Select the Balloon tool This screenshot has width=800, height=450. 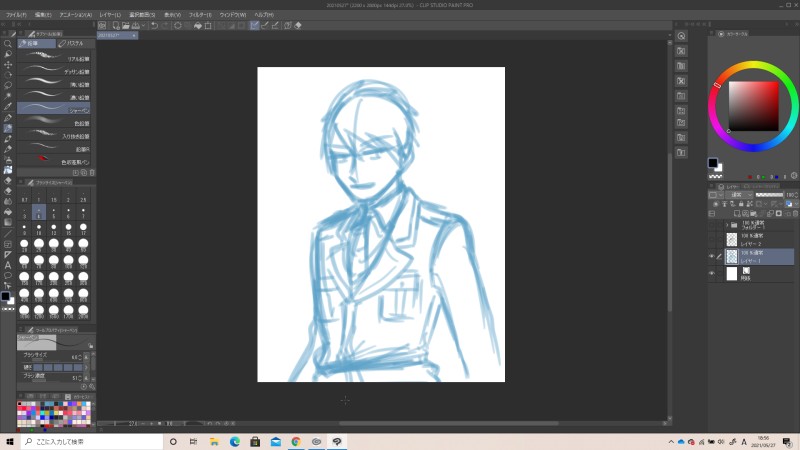tap(8, 276)
